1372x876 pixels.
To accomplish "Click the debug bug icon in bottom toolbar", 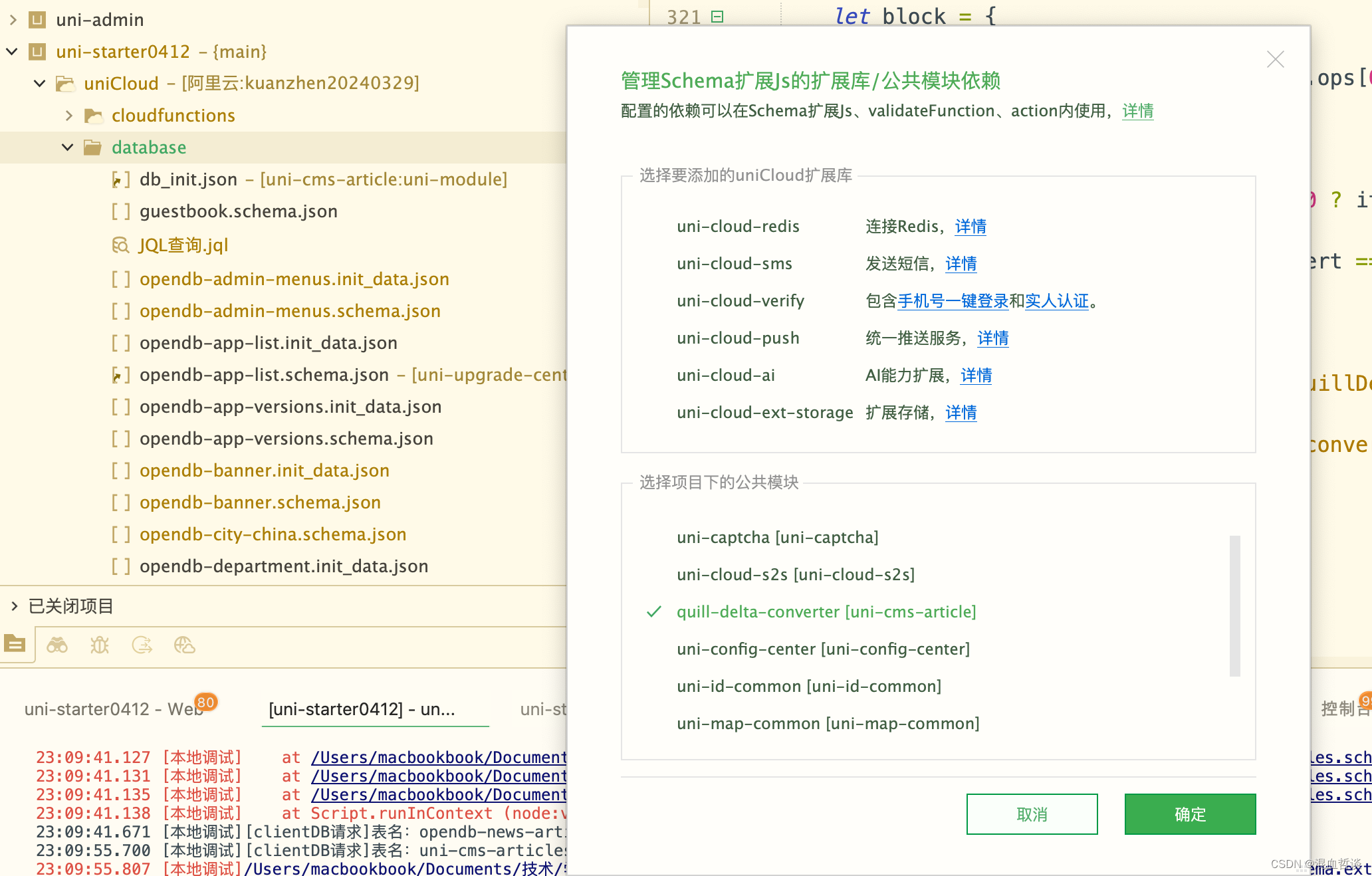I will pos(100,644).
